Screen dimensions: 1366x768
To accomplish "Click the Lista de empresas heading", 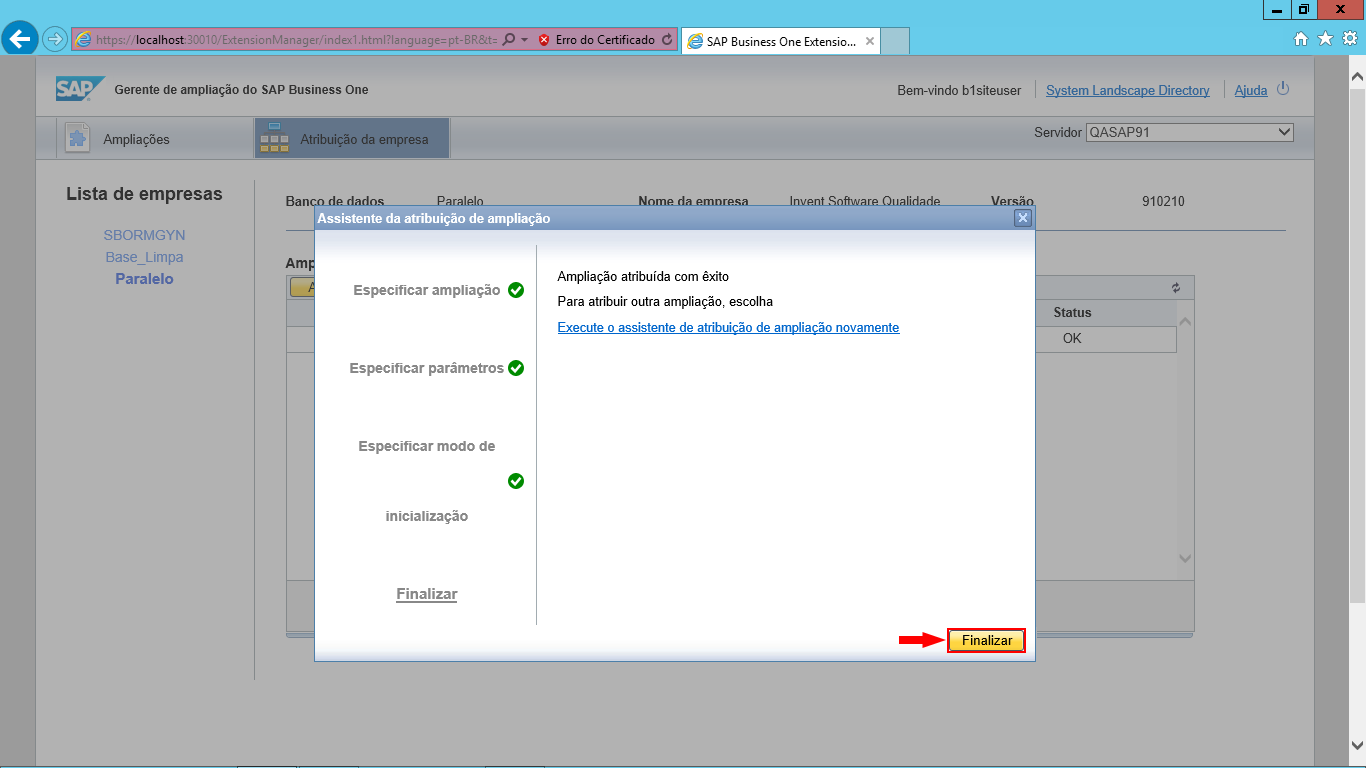I will point(144,194).
